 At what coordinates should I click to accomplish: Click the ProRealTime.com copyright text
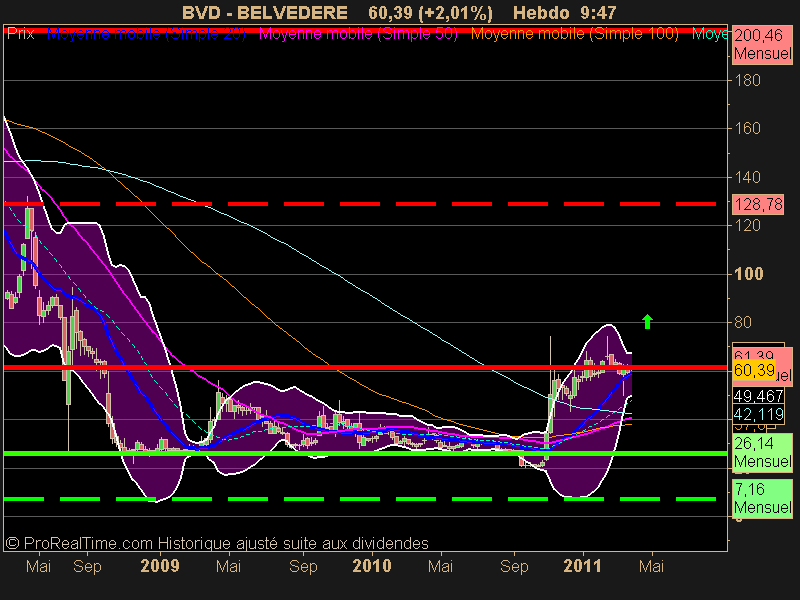coord(216,543)
